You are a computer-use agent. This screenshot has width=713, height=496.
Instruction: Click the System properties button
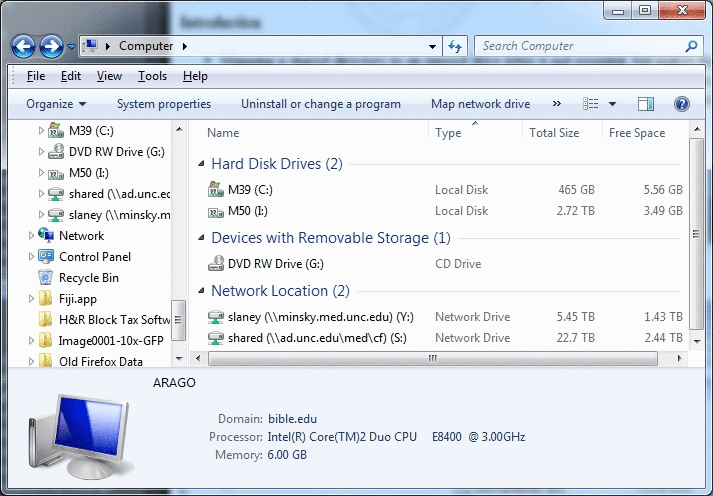point(164,104)
